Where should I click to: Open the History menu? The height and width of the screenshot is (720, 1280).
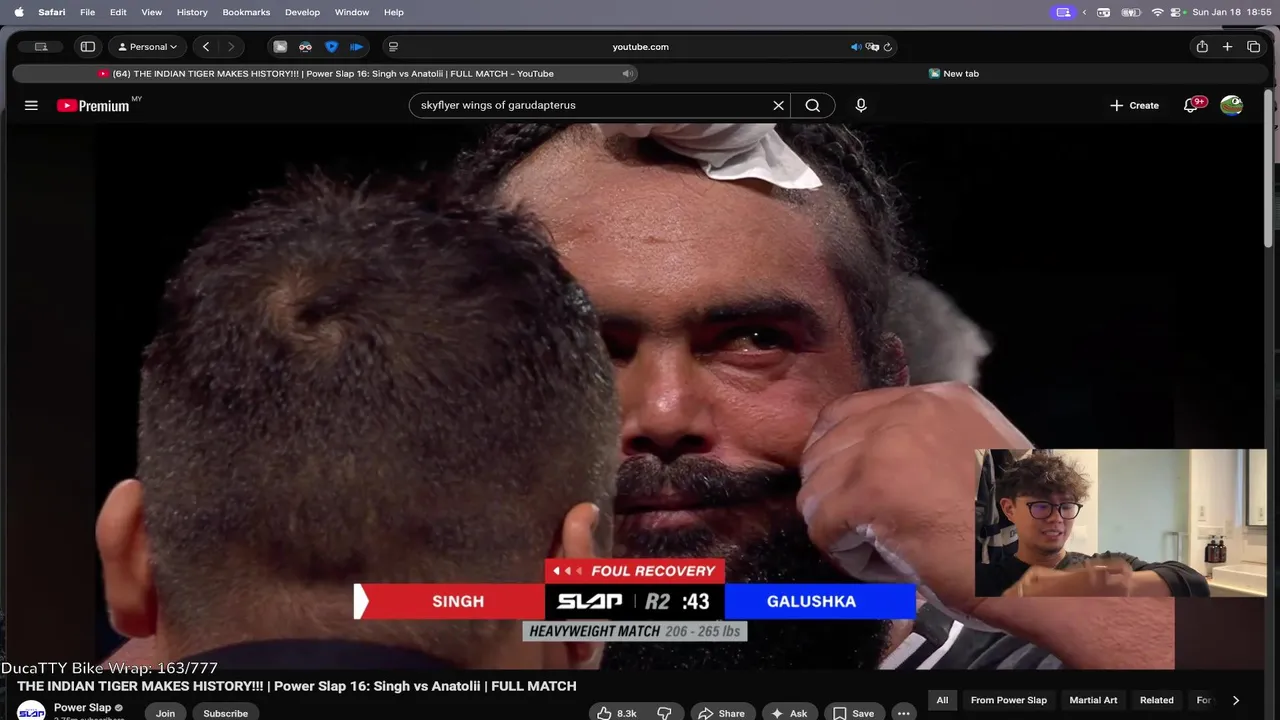coord(192,12)
